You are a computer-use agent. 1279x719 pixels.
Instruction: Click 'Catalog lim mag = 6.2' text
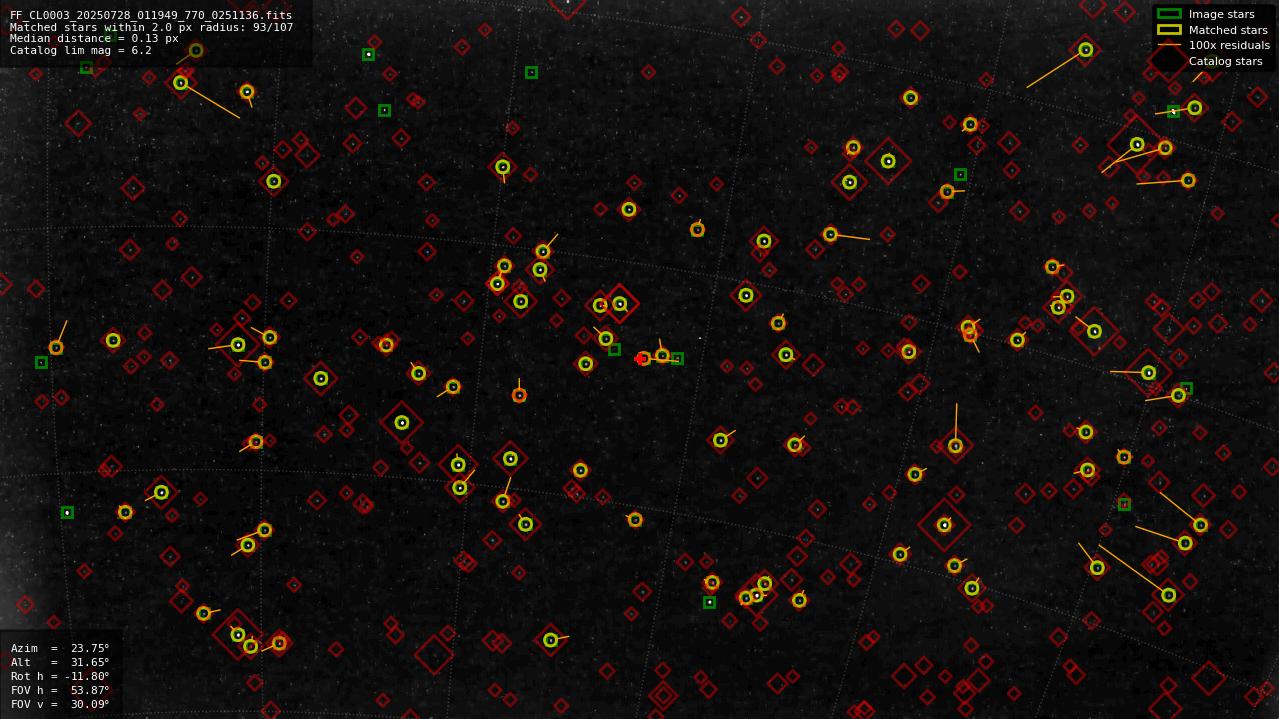point(81,50)
